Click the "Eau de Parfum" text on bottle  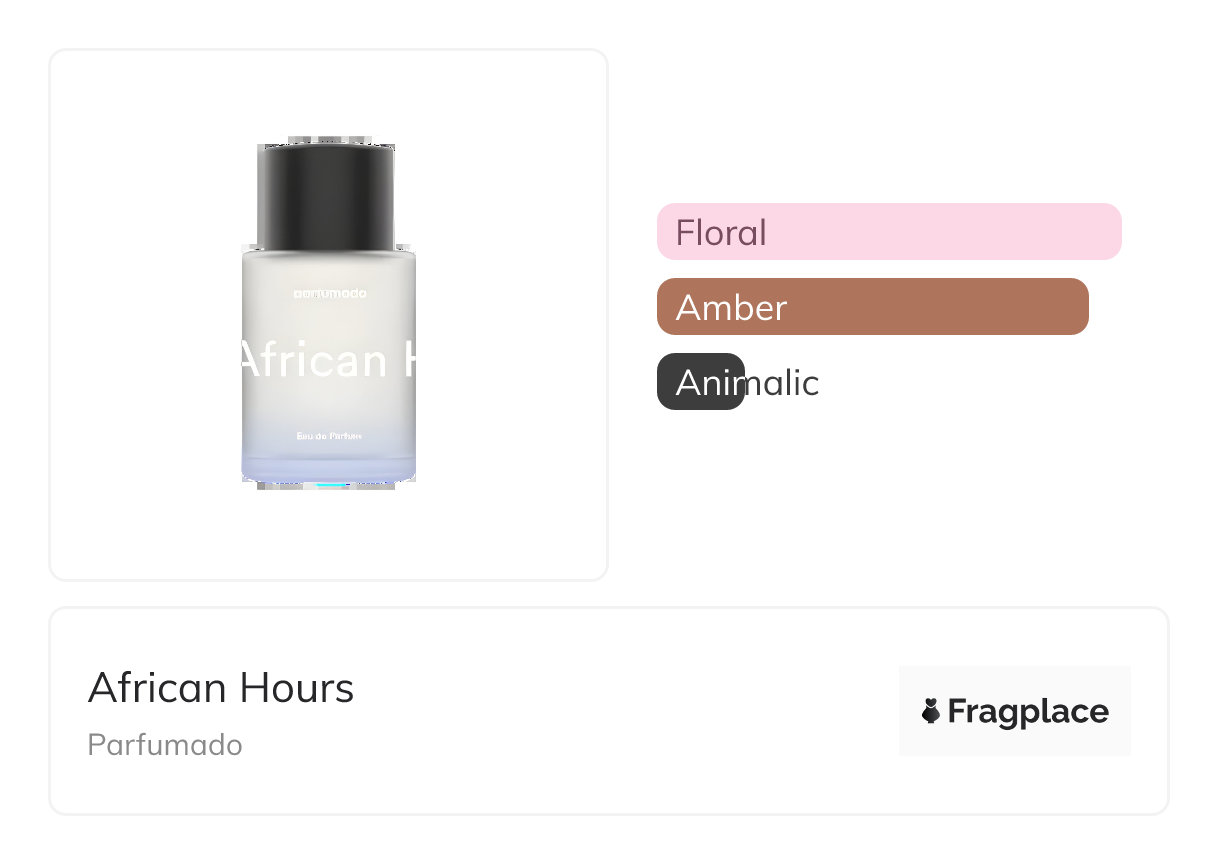[329, 436]
